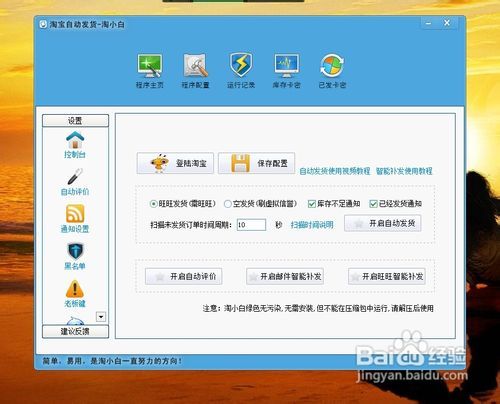Open 自动发货使用视频教程 link
Viewport: 500px width, 404px height.
[335, 171]
